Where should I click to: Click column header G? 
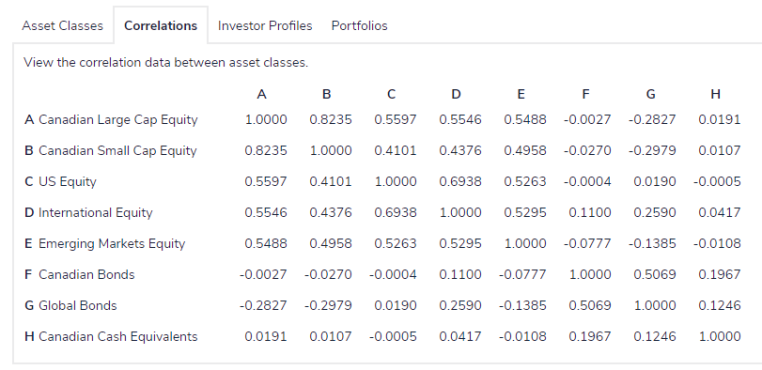point(651,94)
